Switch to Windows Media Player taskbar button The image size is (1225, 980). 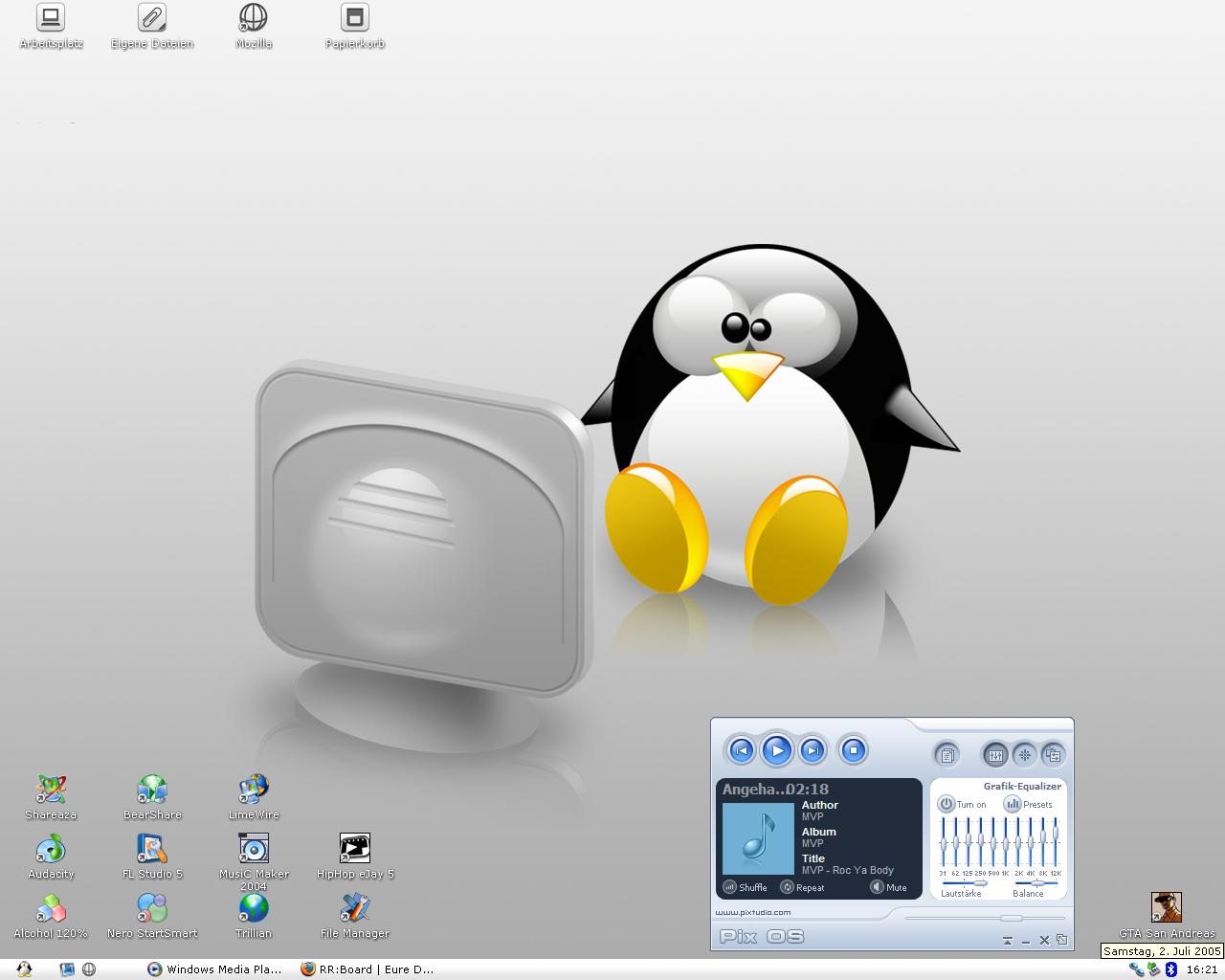point(215,969)
